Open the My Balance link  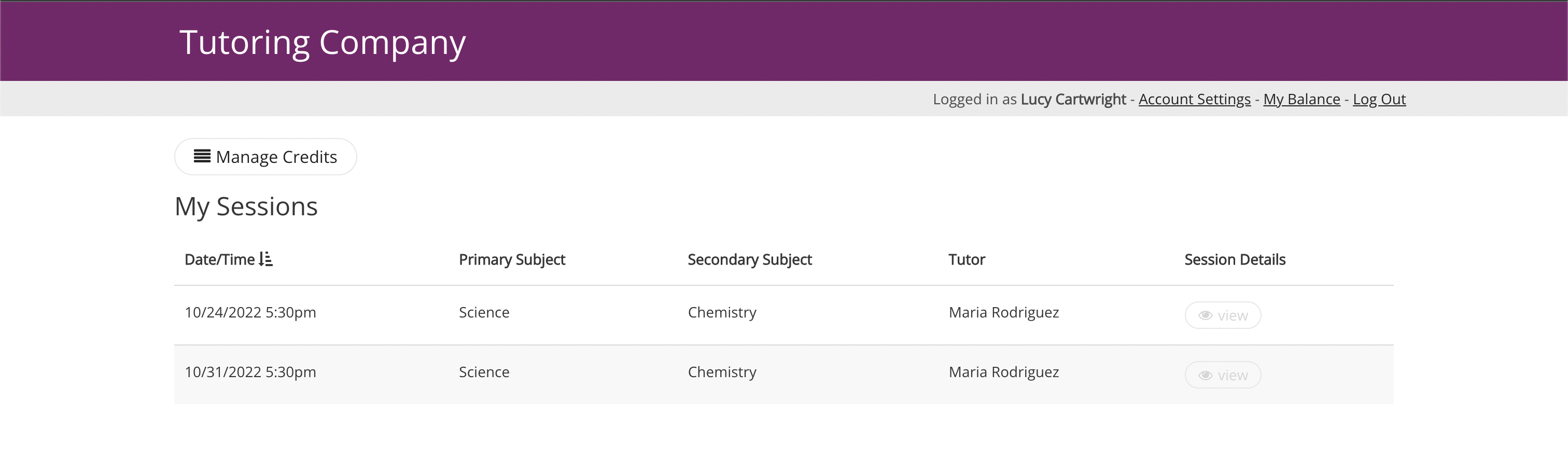(x=1301, y=99)
